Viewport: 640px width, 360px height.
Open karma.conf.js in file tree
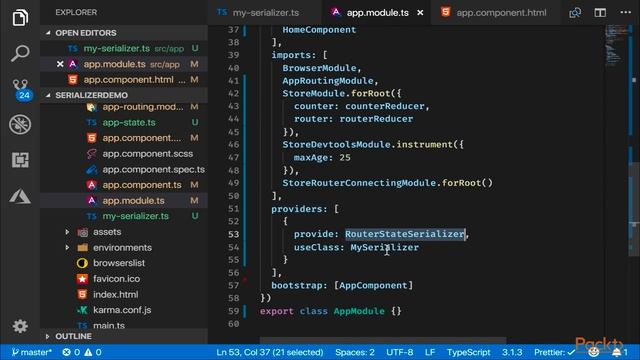point(124,310)
